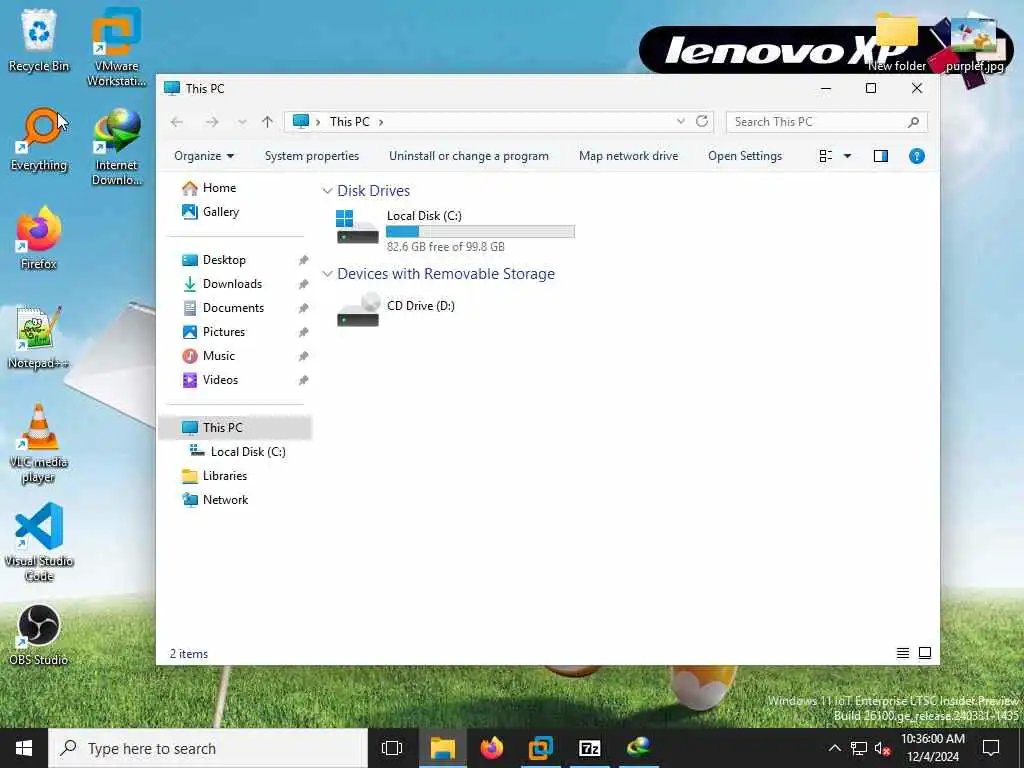Screen dimensions: 1024x768
Task: Open the Recycle Bin desktop icon
Action: pos(39,40)
